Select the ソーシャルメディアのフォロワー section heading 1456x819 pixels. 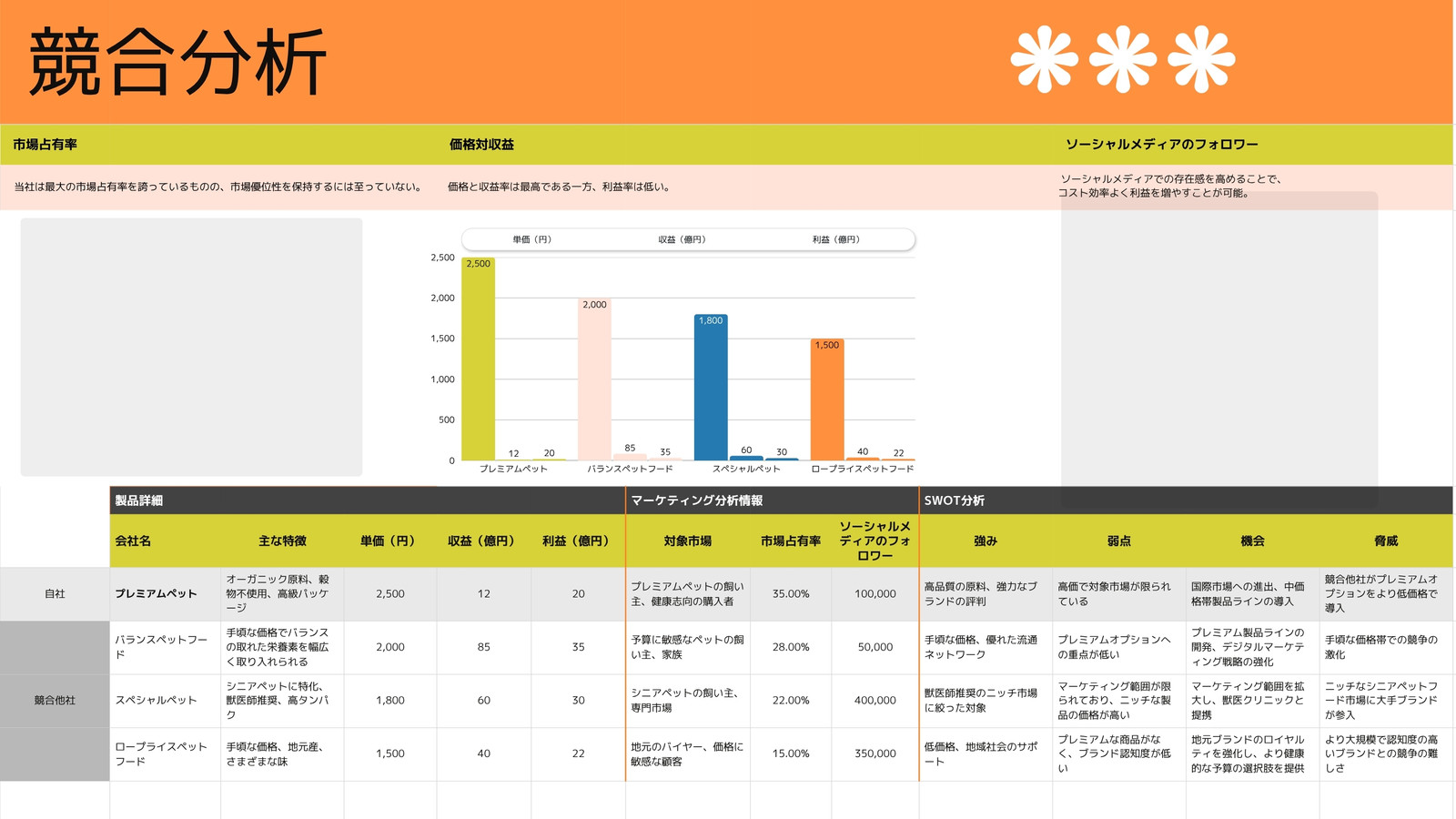(x=1161, y=145)
